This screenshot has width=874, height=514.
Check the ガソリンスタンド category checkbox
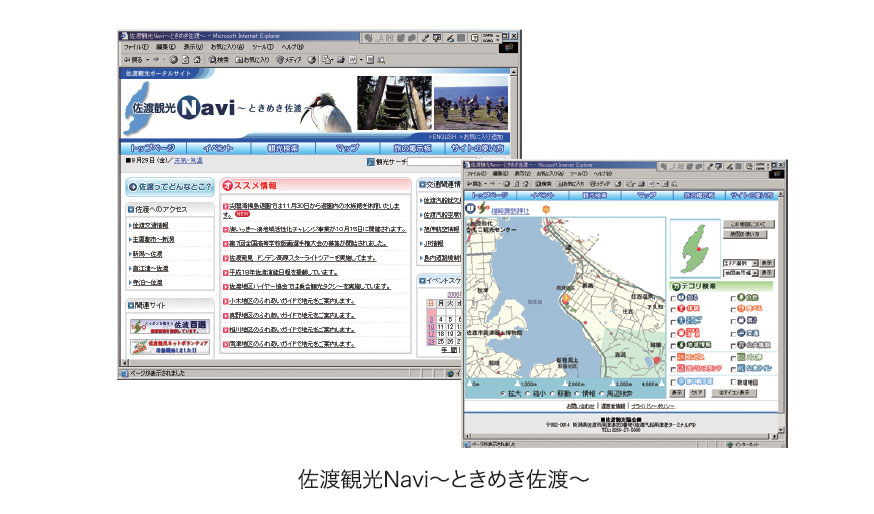click(673, 370)
